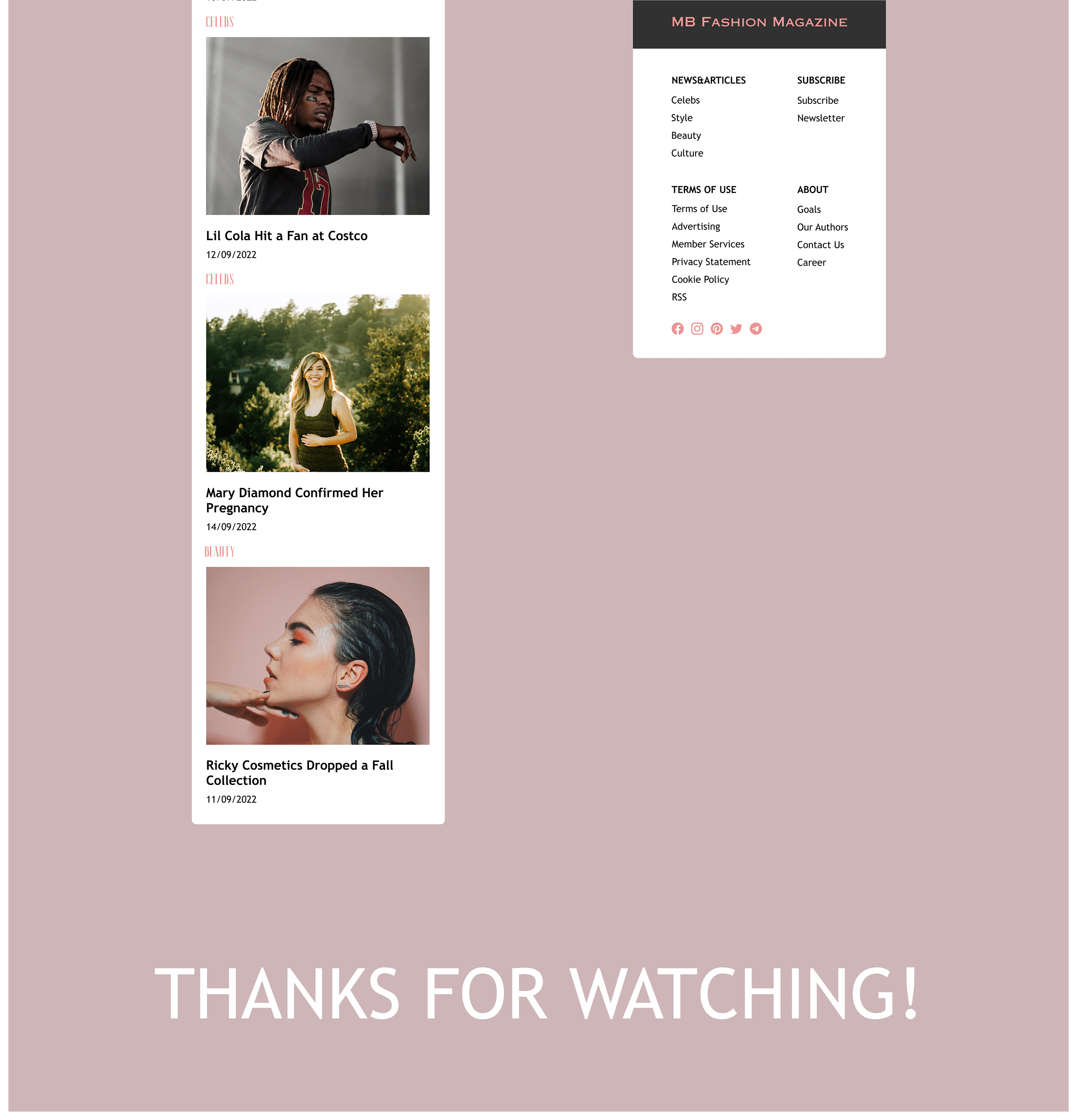Click the Lil Cola Hit a Fan headline
This screenshot has height=1120, width=1077.
pos(286,236)
